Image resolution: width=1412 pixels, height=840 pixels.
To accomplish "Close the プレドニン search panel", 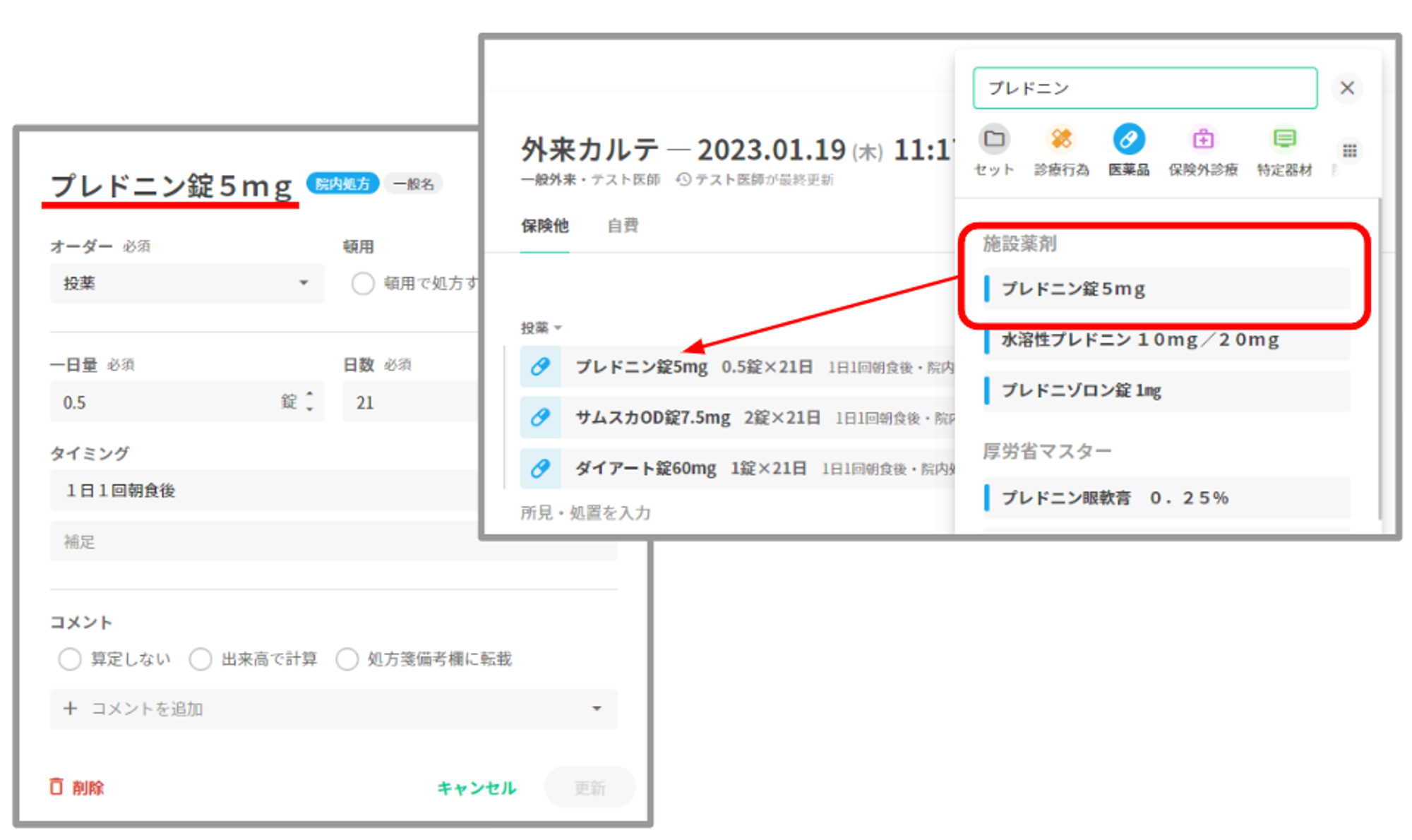I will click(1347, 88).
